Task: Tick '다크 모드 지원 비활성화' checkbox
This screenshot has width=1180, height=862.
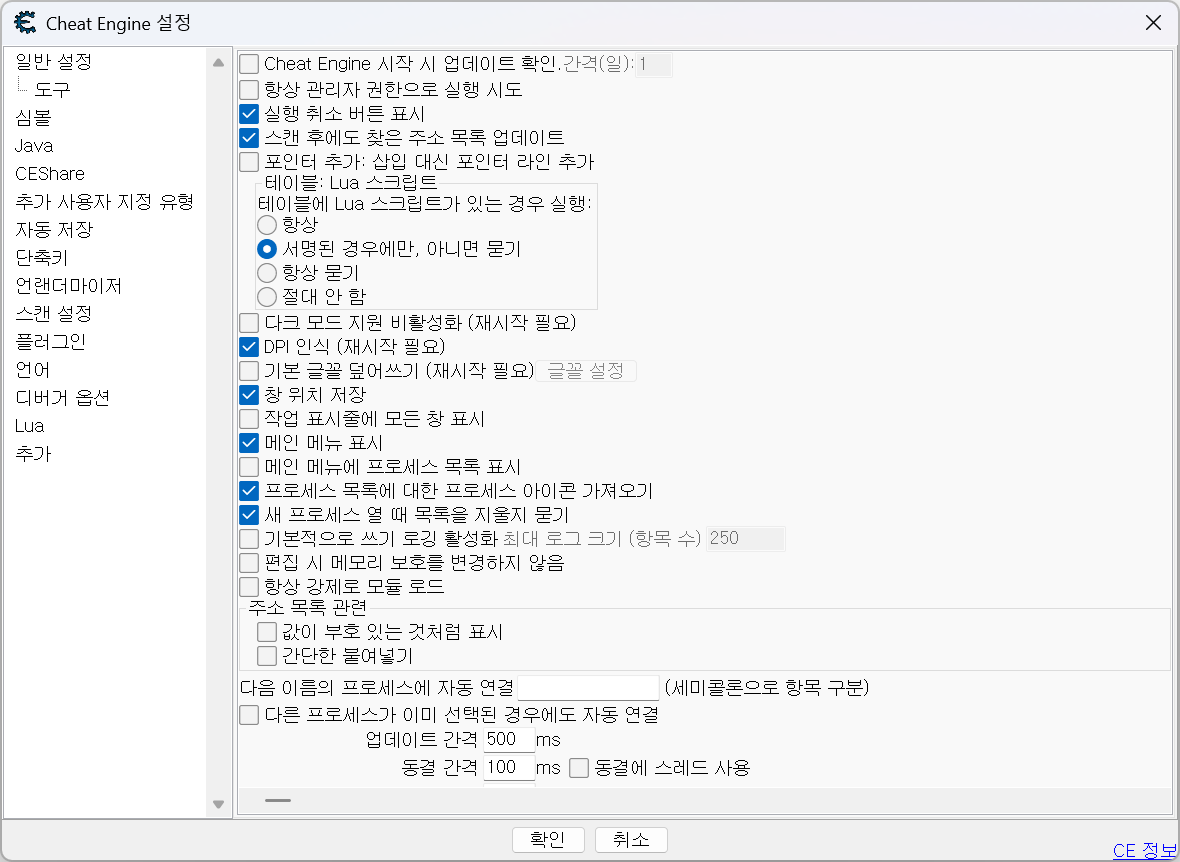Action: coord(249,323)
